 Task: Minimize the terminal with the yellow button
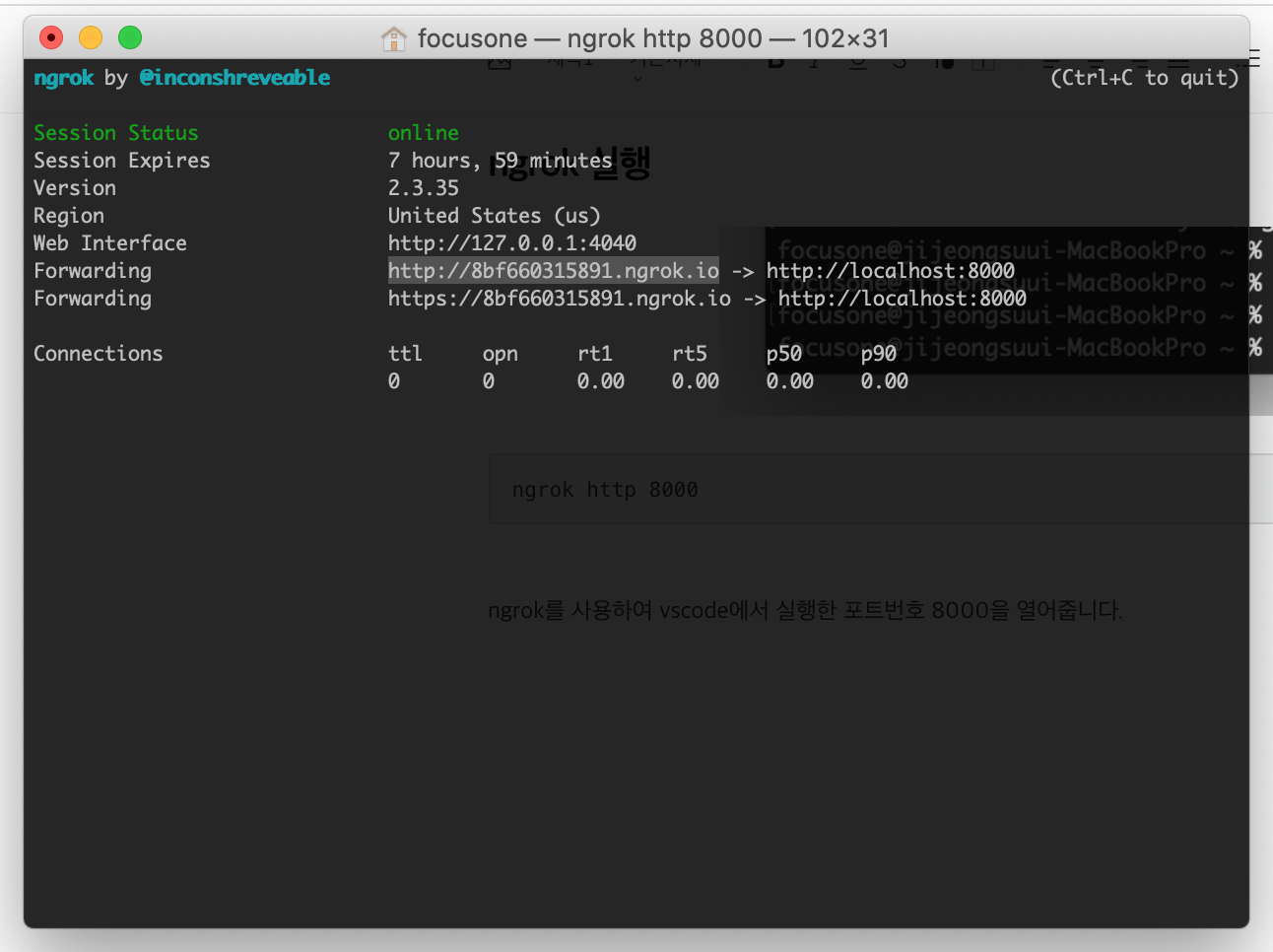tap(91, 37)
